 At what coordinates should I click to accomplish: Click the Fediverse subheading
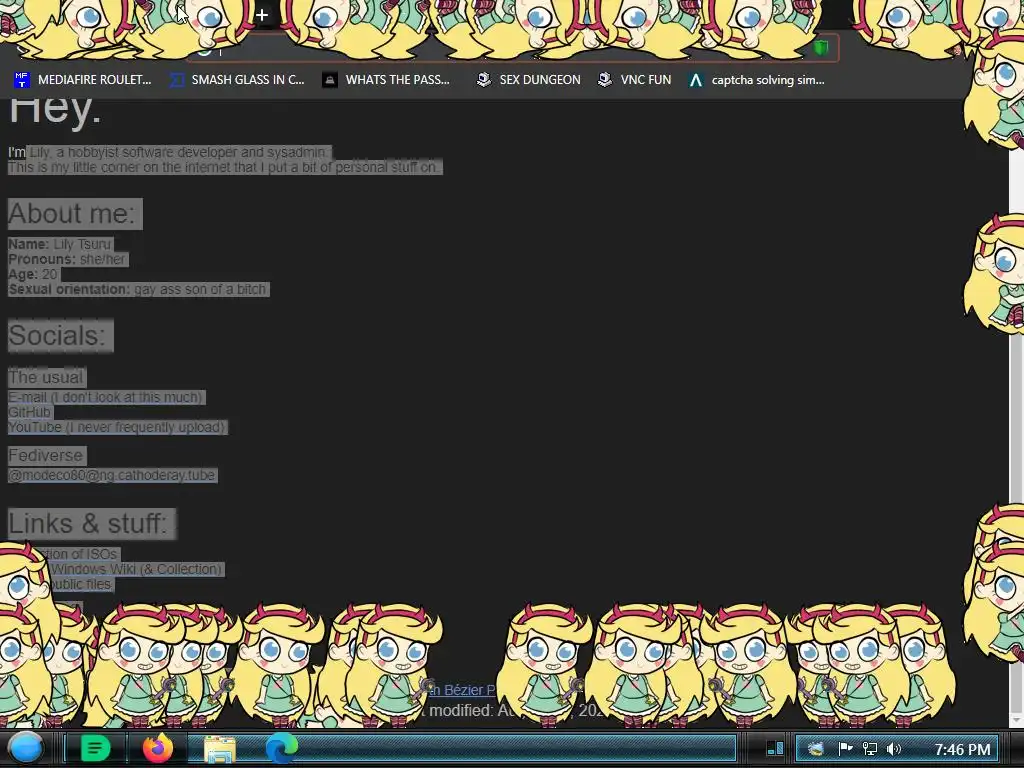46,455
